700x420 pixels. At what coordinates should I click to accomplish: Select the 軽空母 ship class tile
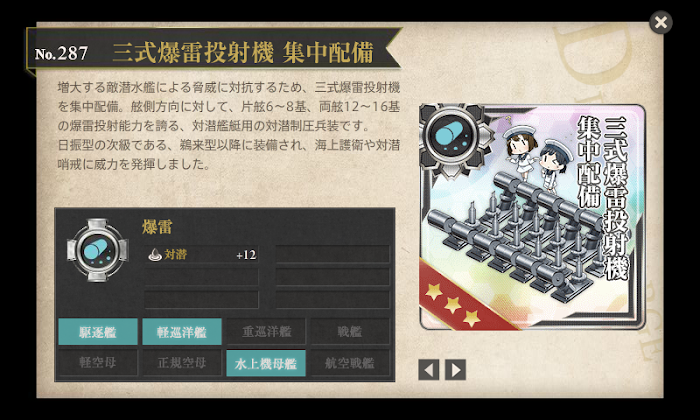pyautogui.click(x=98, y=363)
